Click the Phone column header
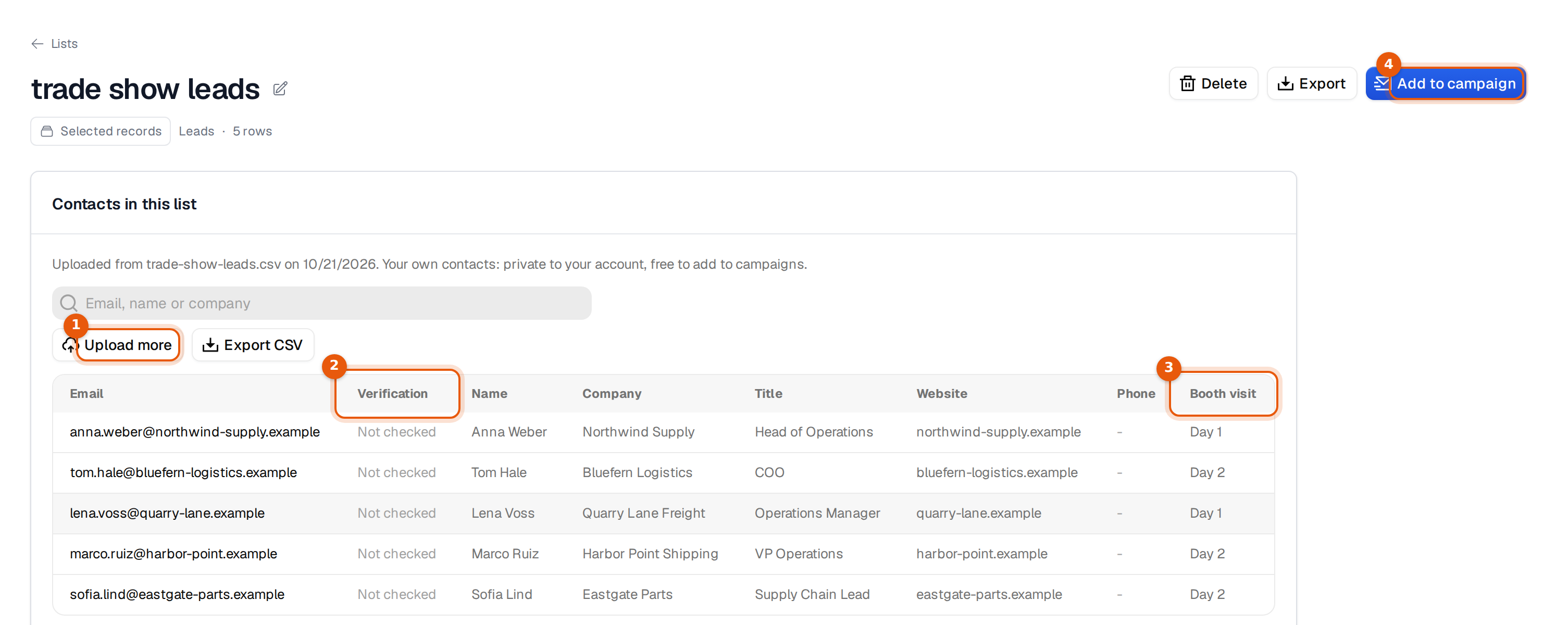1568x625 pixels. (1136, 394)
